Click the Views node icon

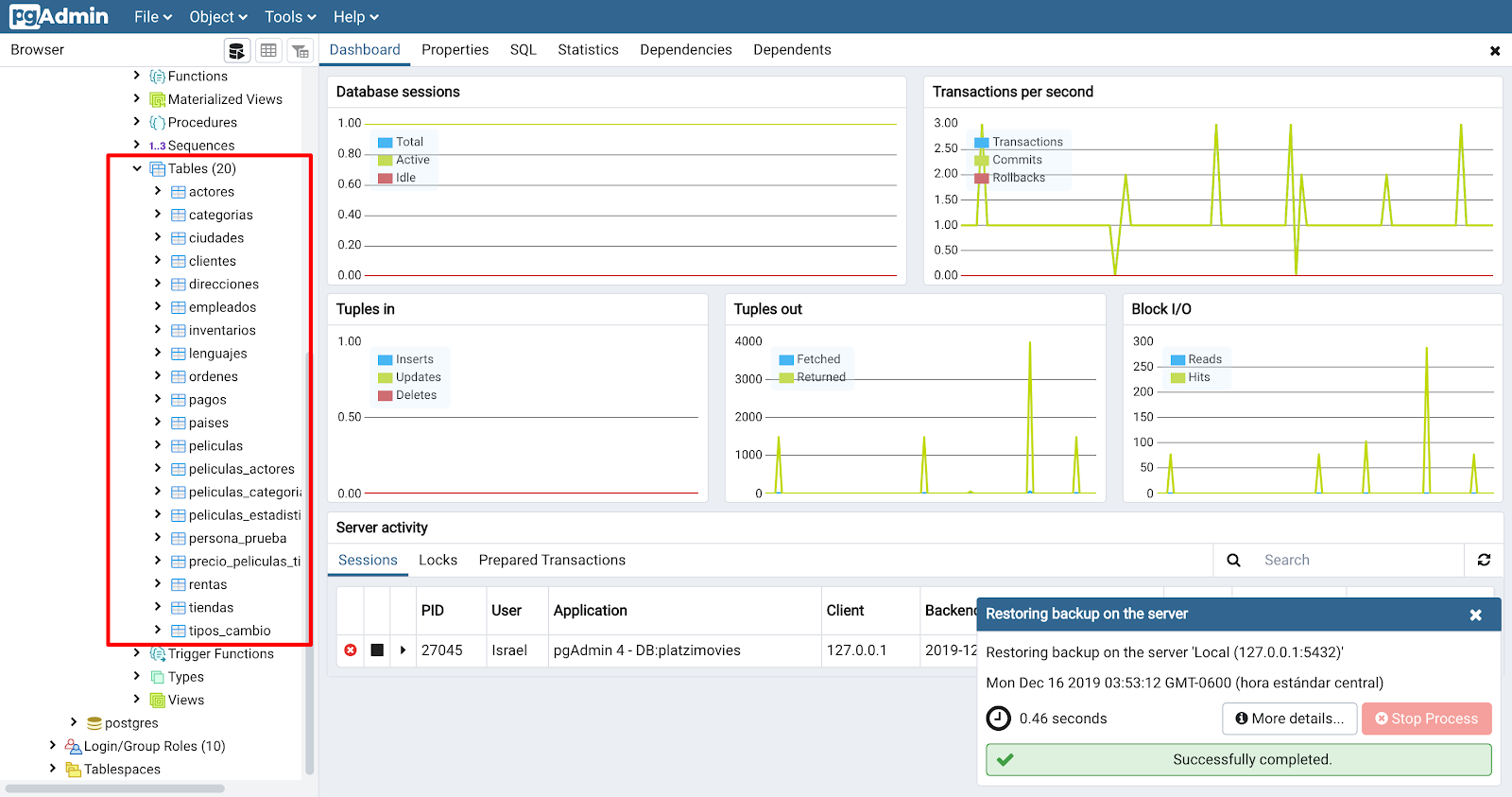click(x=157, y=700)
